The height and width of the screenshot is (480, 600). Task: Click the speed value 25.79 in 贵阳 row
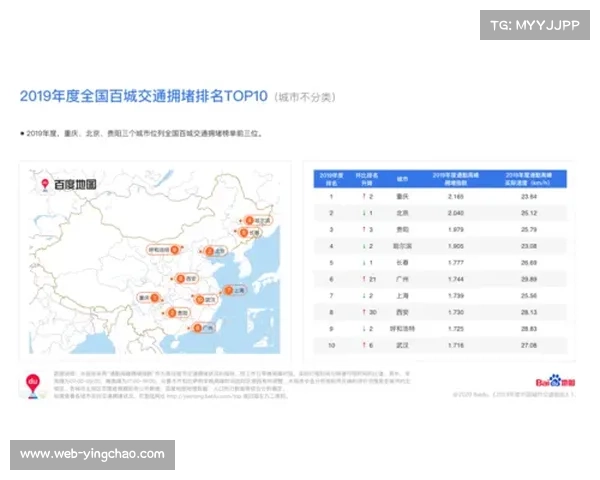coord(529,229)
